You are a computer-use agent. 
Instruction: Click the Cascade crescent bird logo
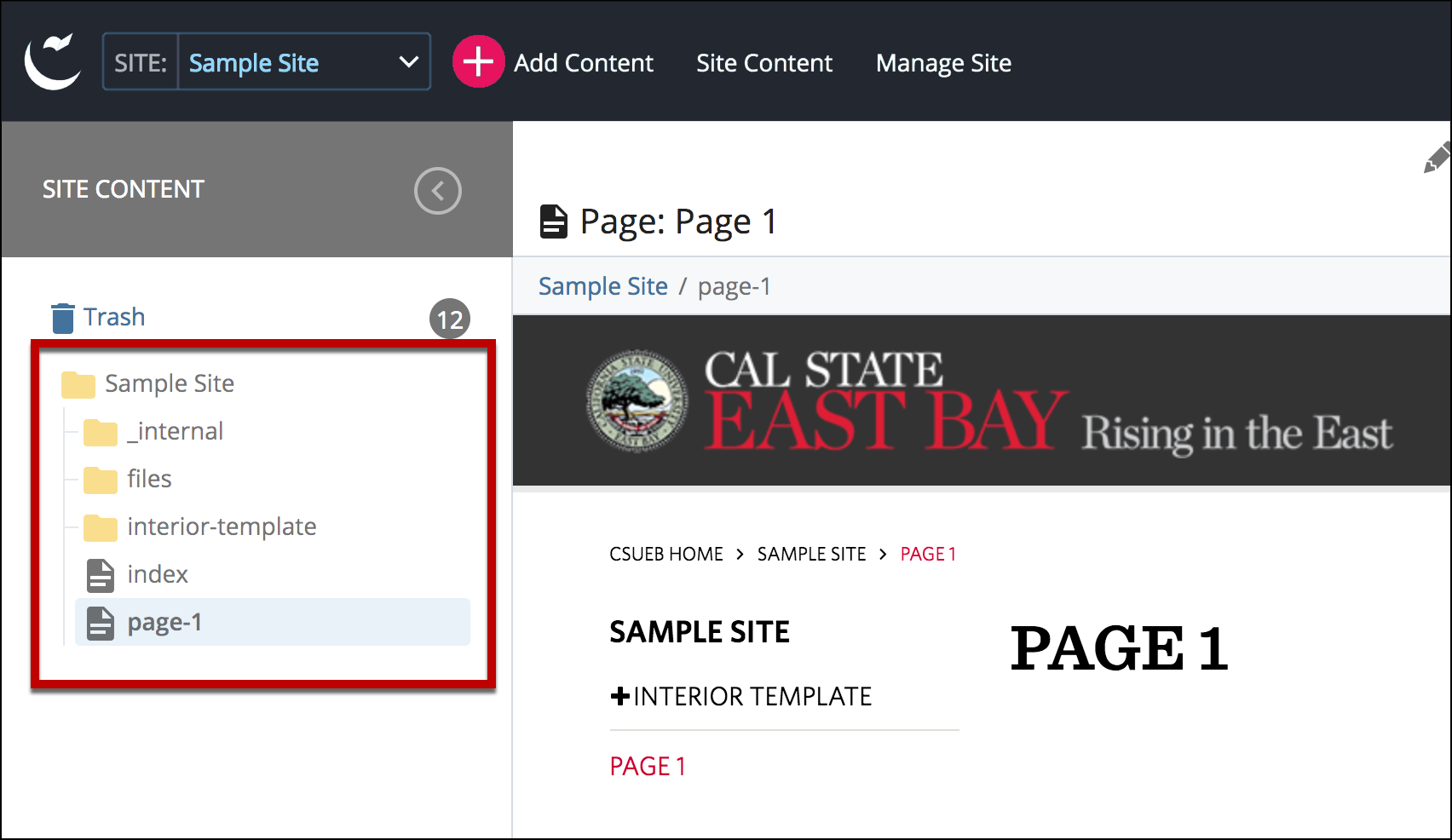click(53, 61)
